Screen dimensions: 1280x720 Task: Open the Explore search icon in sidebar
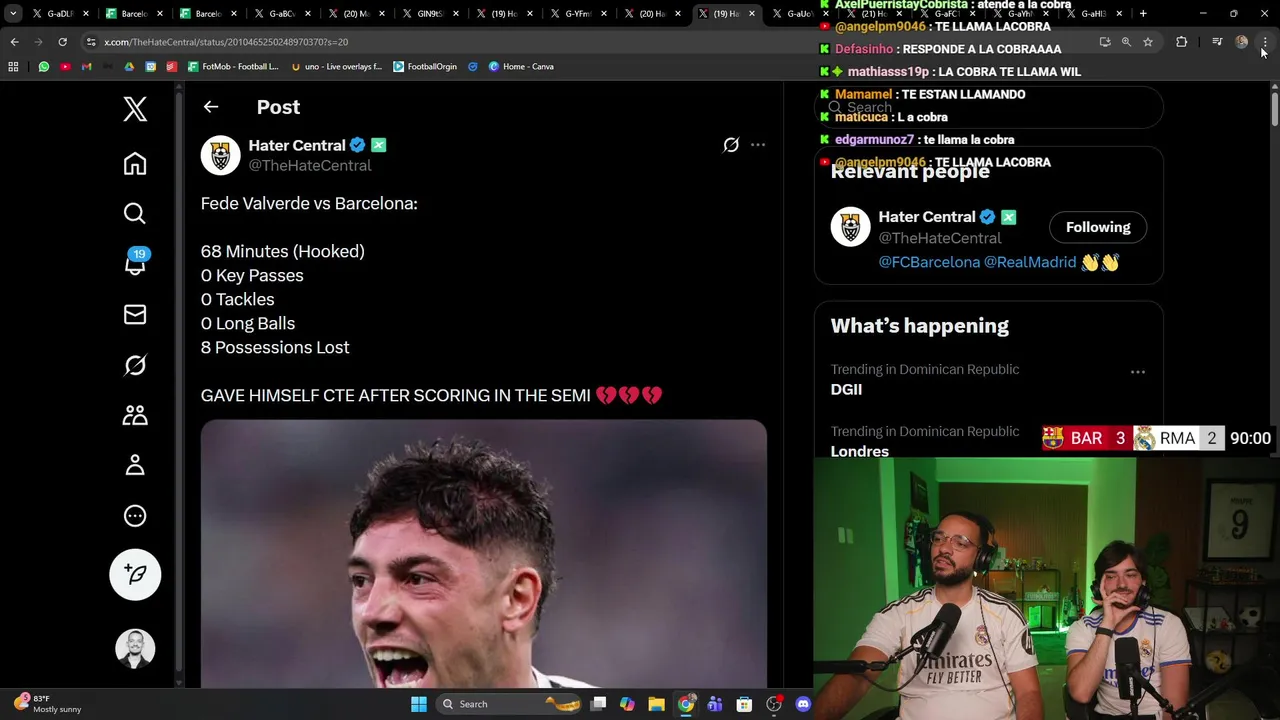pos(135,214)
